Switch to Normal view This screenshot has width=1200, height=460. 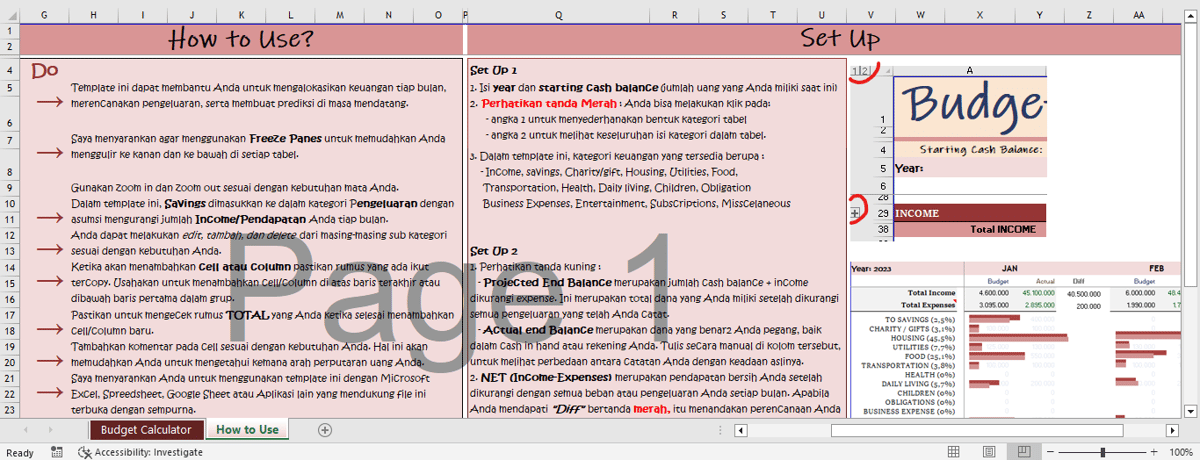(x=954, y=452)
